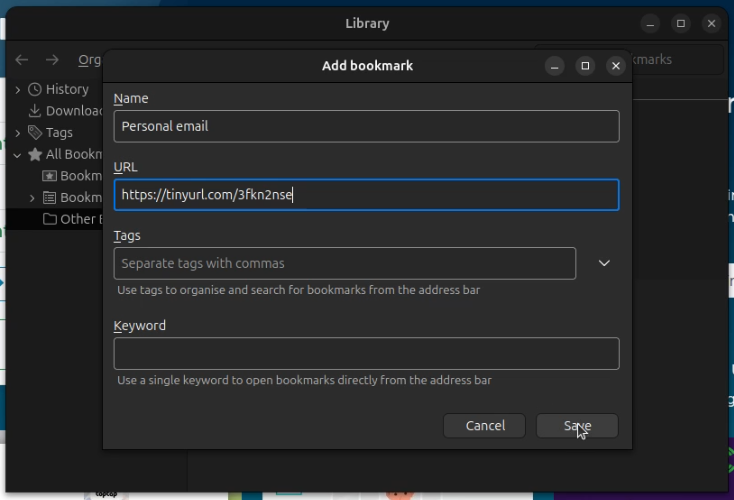Select All Bookmarks in sidebar

(x=74, y=154)
